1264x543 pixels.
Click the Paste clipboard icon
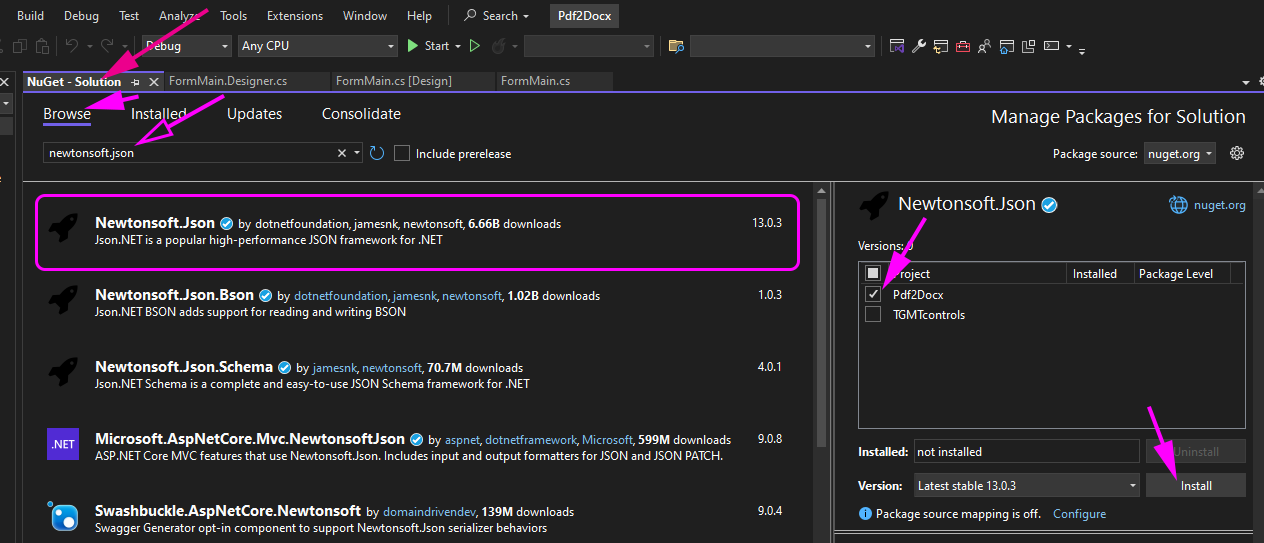pyautogui.click(x=42, y=46)
